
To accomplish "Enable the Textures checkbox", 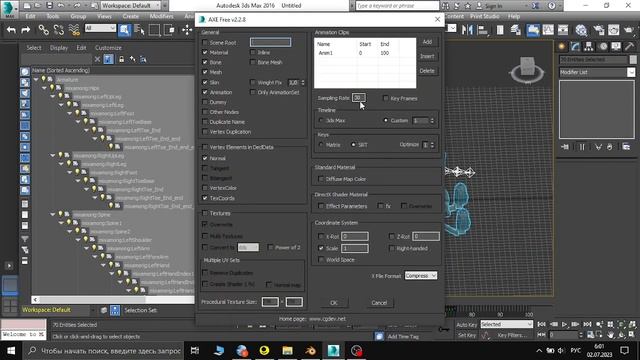I will pyautogui.click(x=205, y=213).
